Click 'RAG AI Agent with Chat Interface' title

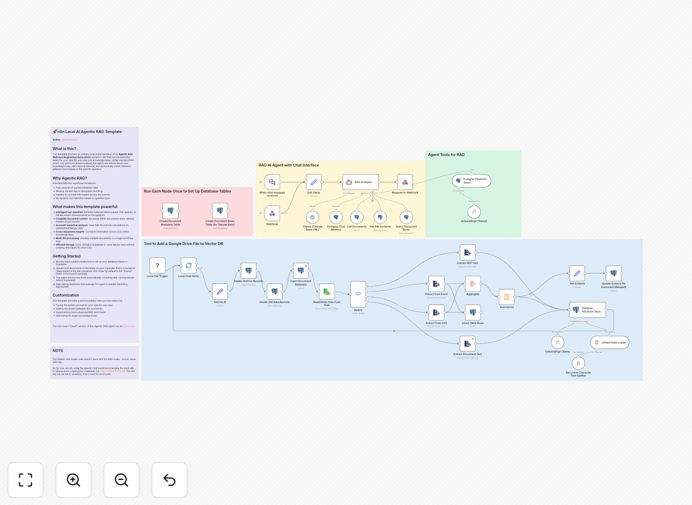click(x=289, y=165)
